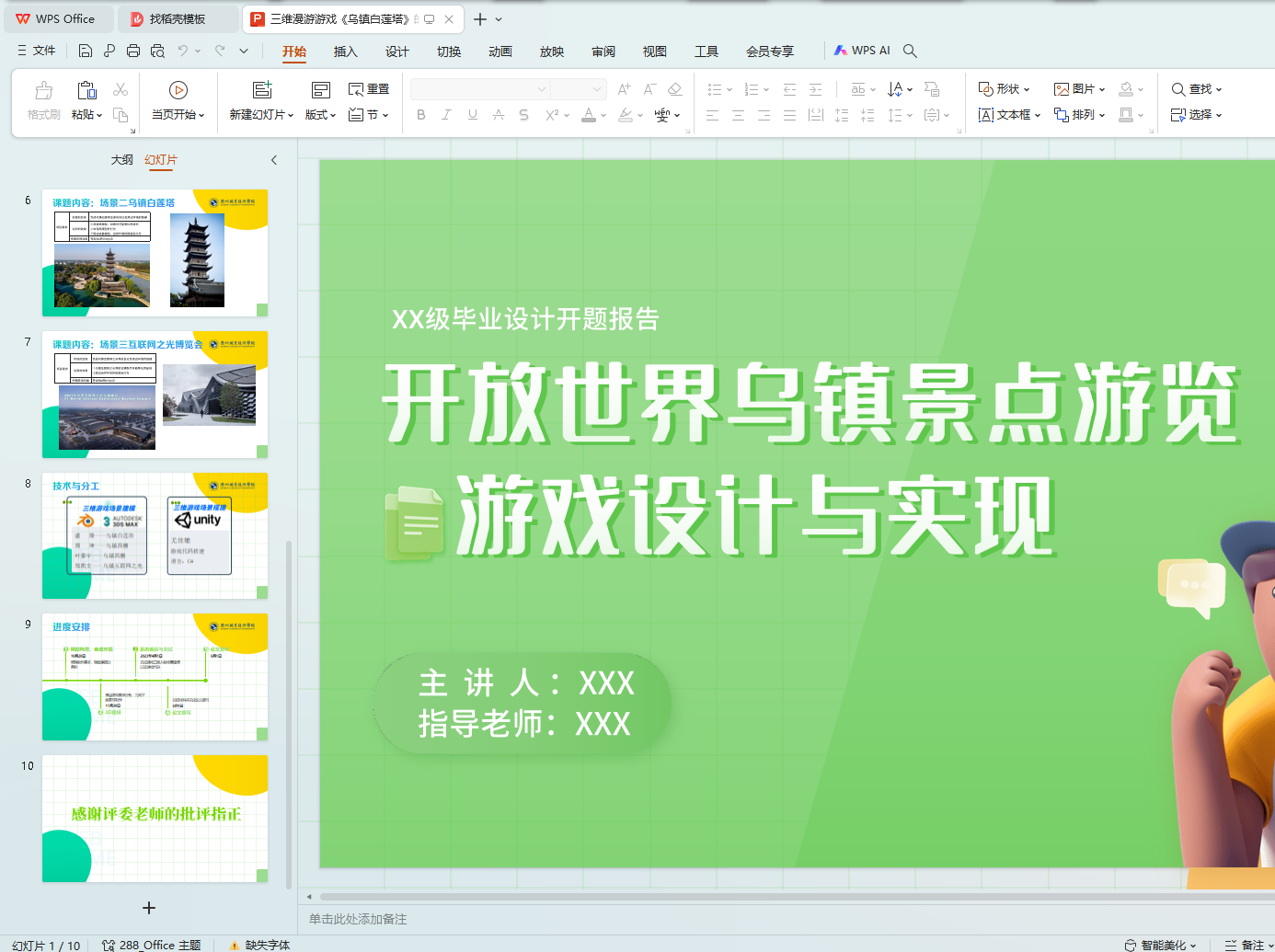Start slideshow from current slide play icon

(x=178, y=90)
